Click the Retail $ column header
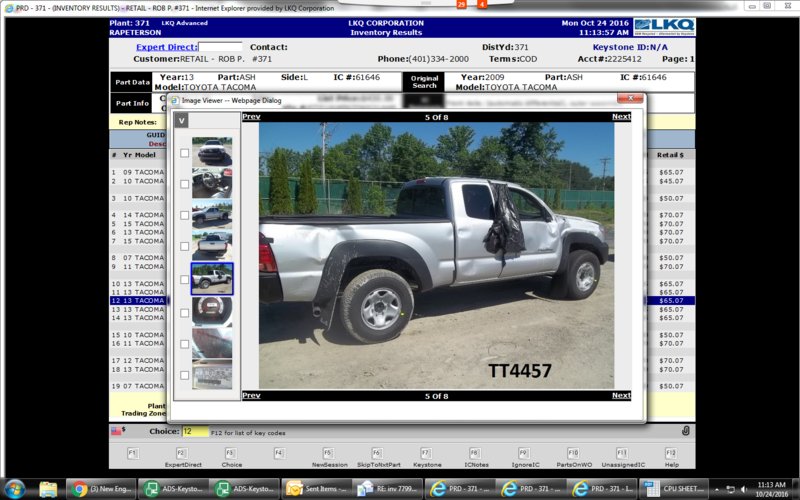Image resolution: width=800 pixels, height=500 pixels. coord(670,155)
